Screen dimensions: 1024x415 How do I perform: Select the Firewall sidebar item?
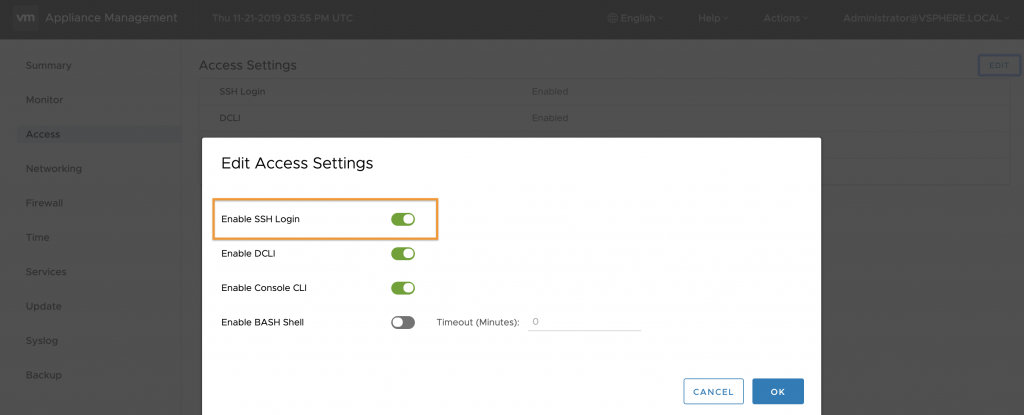click(44, 203)
